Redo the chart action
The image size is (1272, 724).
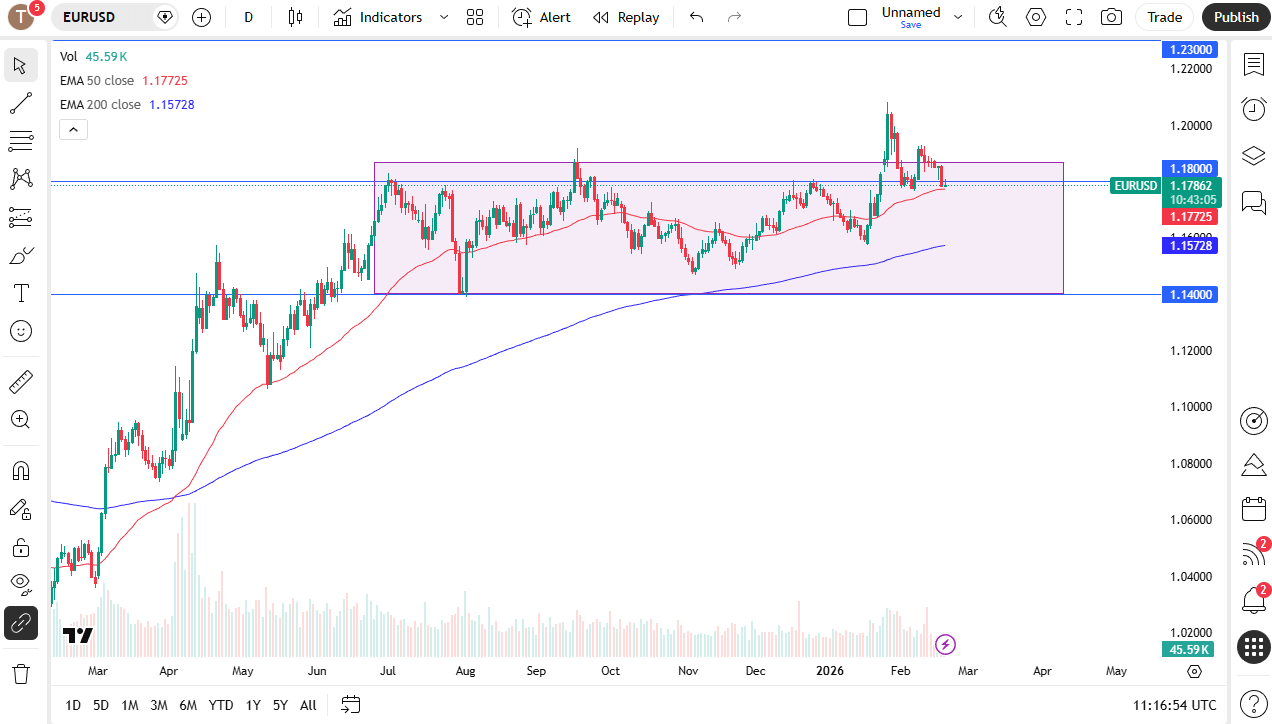coord(735,17)
